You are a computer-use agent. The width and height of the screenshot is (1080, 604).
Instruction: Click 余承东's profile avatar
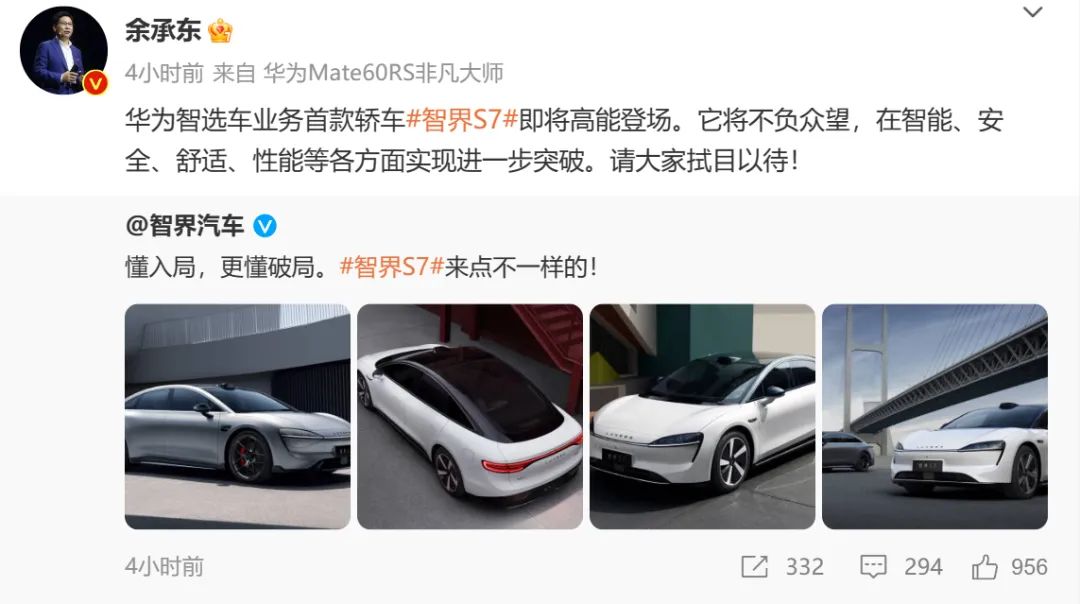[63, 50]
